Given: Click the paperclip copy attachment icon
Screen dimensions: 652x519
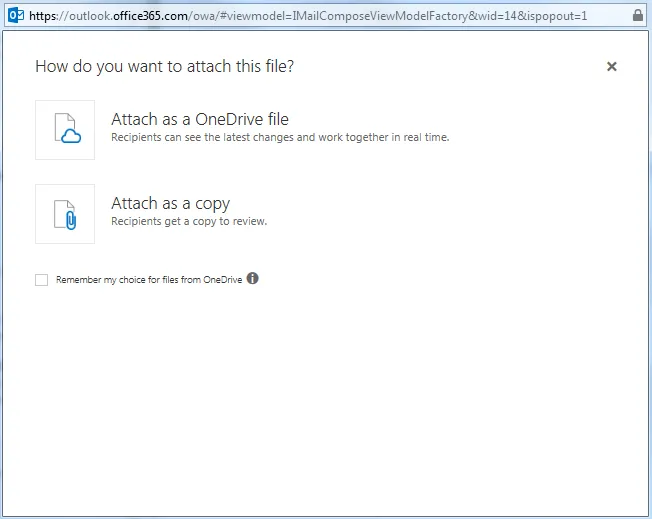Looking at the screenshot, I should pyautogui.click(x=65, y=214).
